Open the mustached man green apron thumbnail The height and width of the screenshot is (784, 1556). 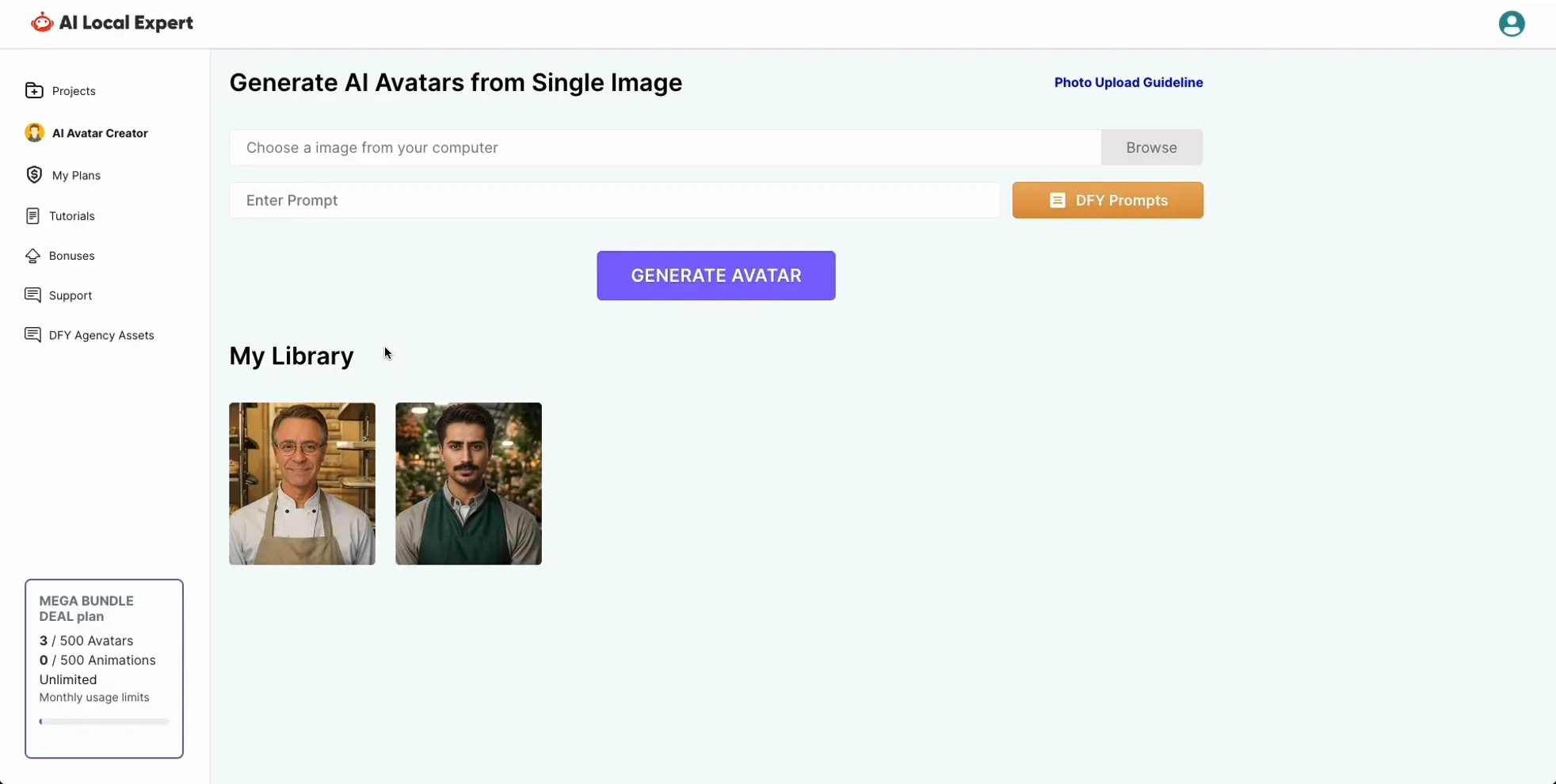(x=468, y=483)
